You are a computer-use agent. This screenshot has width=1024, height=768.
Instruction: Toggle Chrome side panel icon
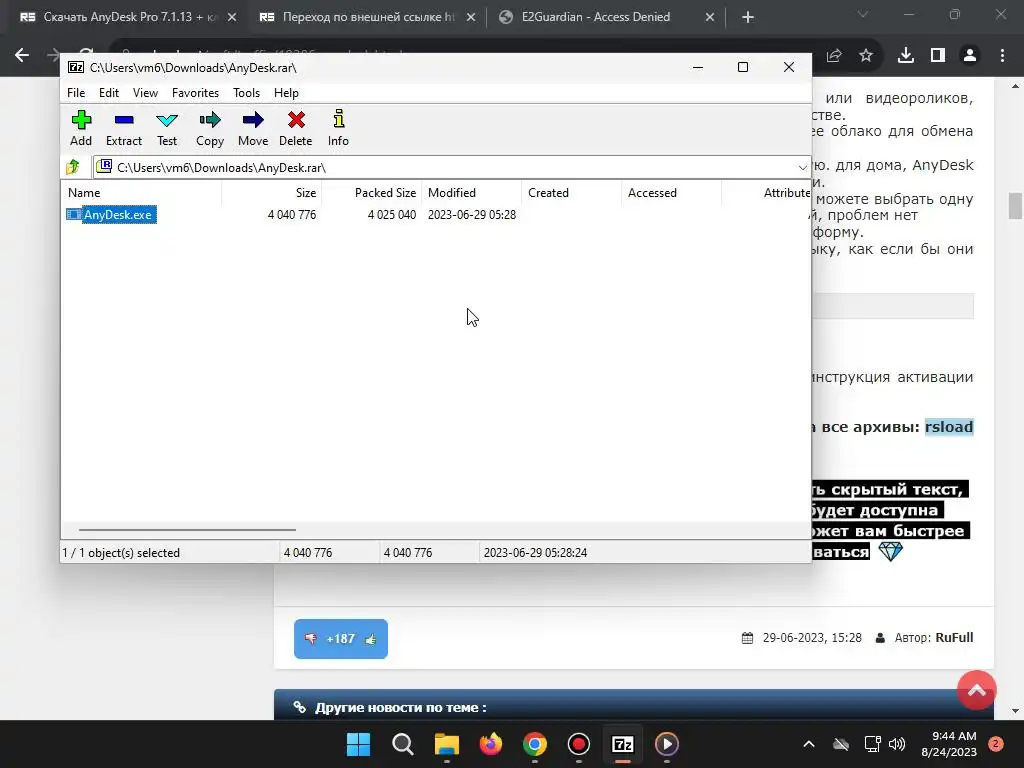coord(938,56)
